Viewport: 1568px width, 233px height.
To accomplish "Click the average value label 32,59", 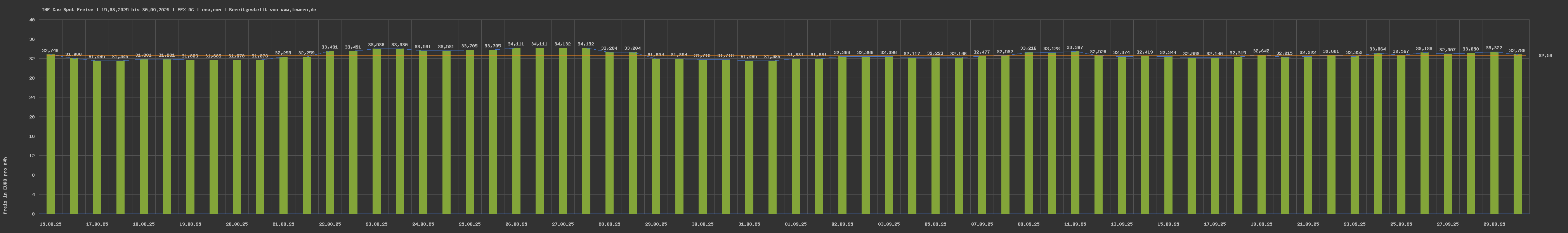I will point(1545,56).
